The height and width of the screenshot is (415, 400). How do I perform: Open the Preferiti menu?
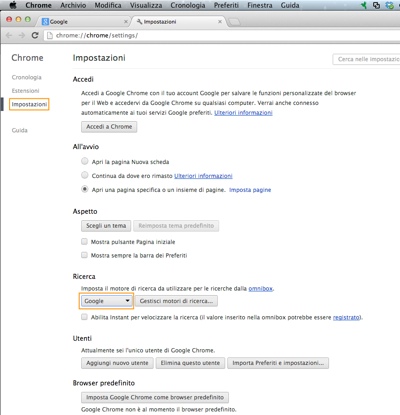click(x=226, y=5)
